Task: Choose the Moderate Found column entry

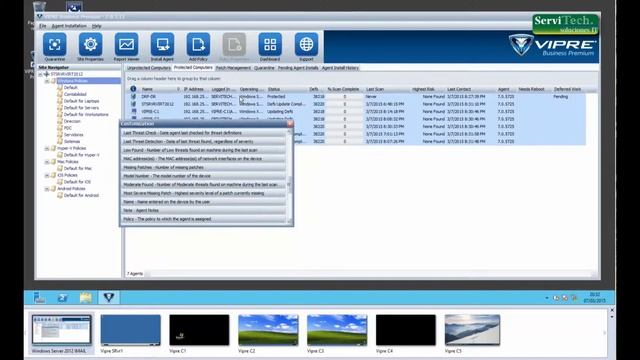Action: 204,184
